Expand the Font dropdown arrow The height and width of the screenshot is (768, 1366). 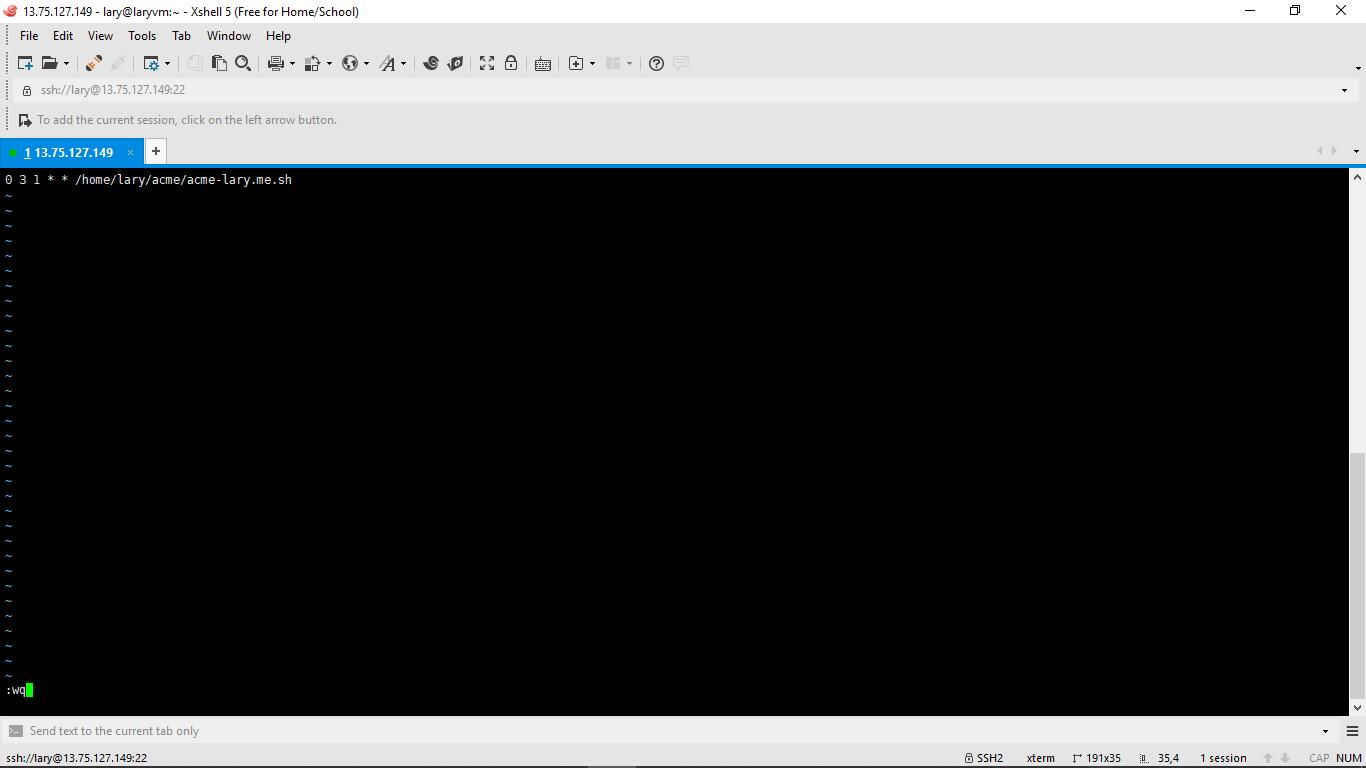pyautogui.click(x=403, y=63)
